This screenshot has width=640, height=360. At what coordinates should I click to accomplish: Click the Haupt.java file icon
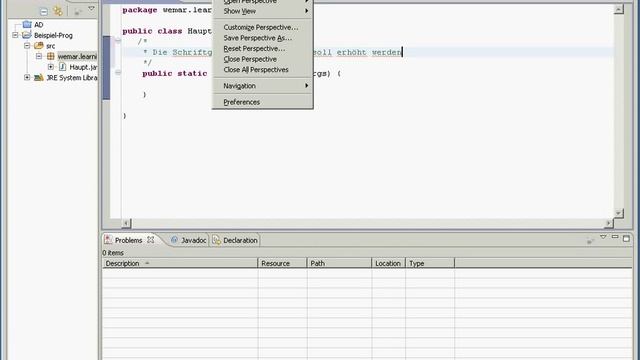tap(62, 67)
